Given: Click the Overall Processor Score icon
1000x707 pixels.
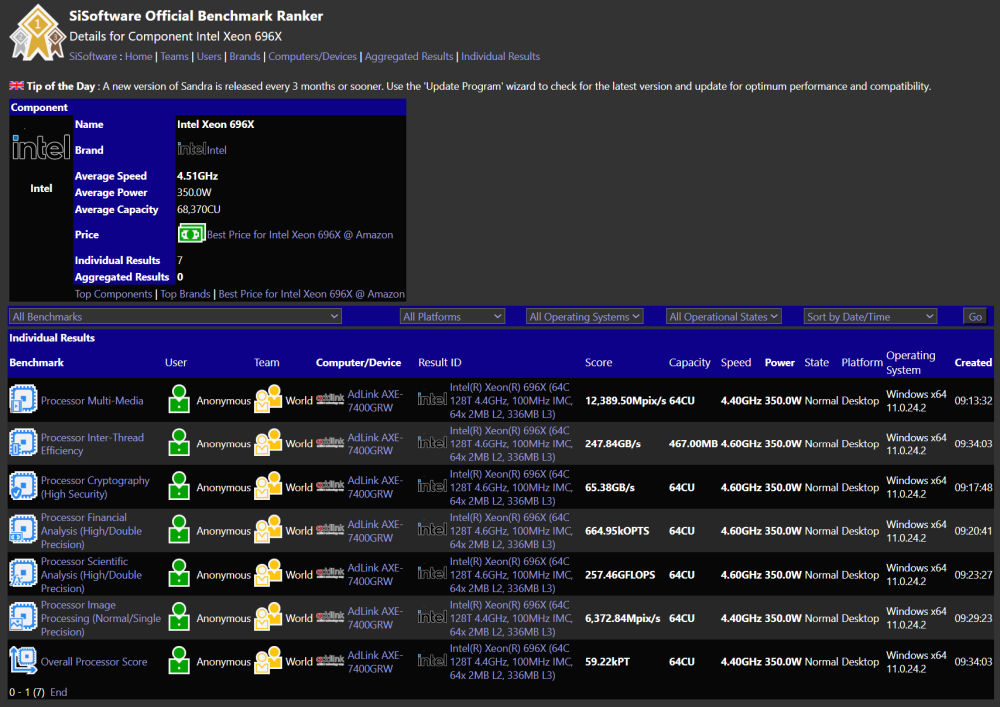Looking at the screenshot, I should click(22, 661).
